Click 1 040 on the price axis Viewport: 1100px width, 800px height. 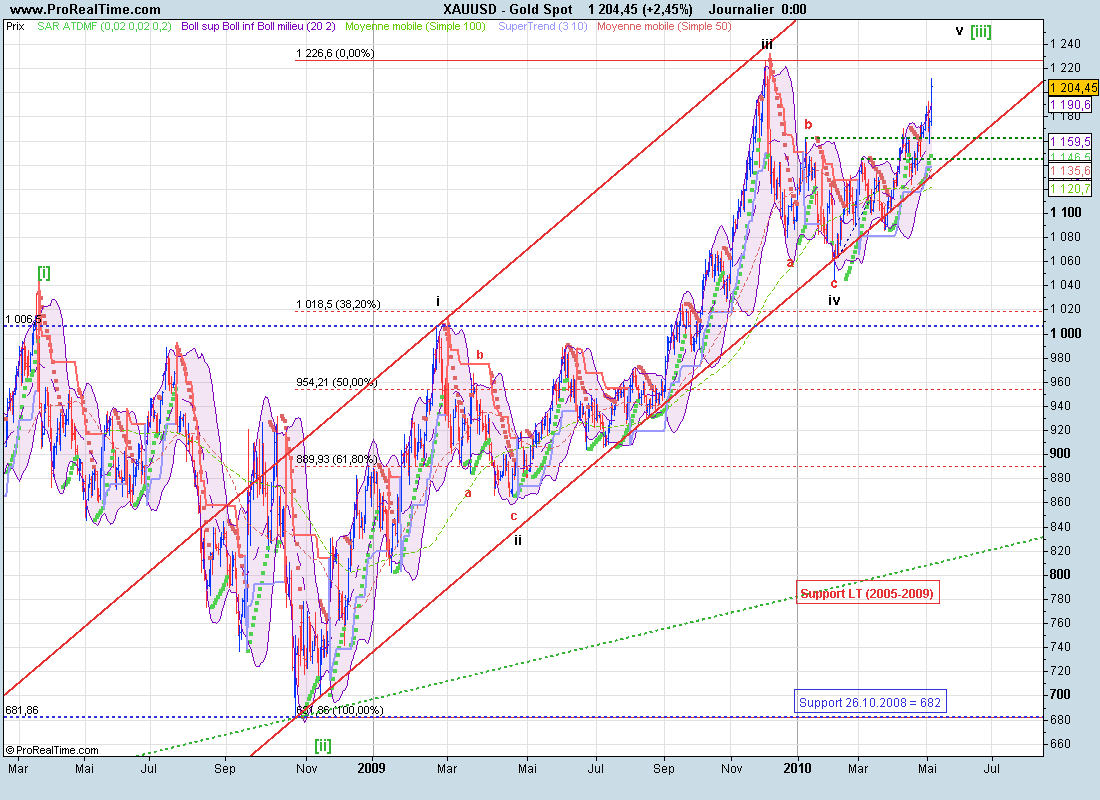point(1065,284)
